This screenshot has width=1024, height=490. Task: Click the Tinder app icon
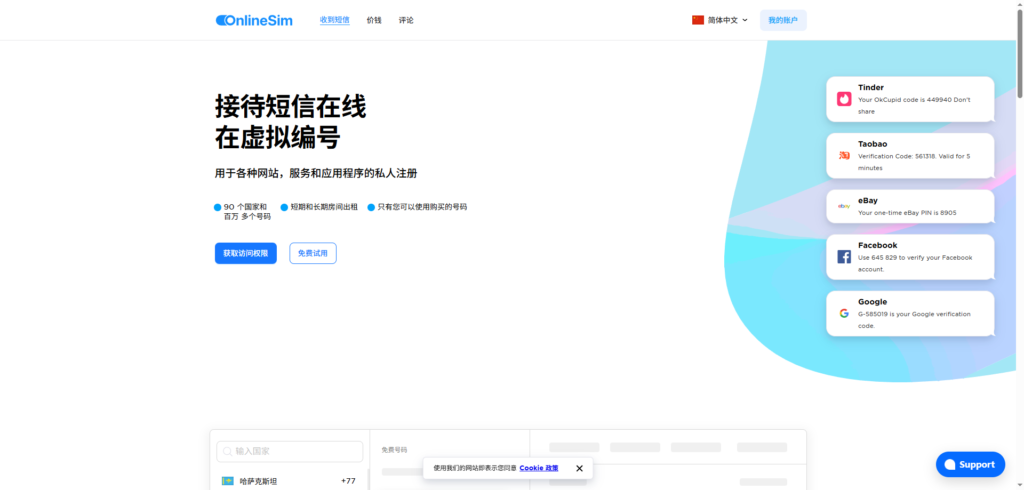(x=844, y=99)
